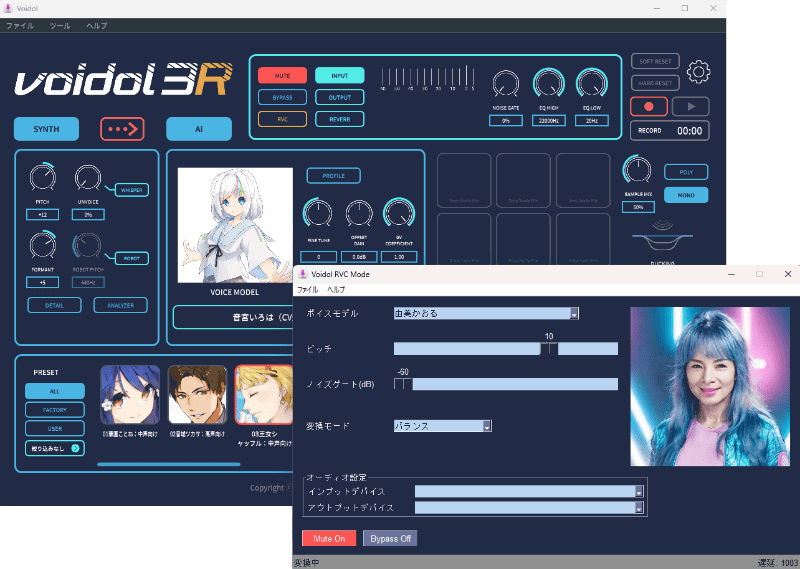The height and width of the screenshot is (569, 800).
Task: Toggle the OUTPUT button
Action: 339,97
